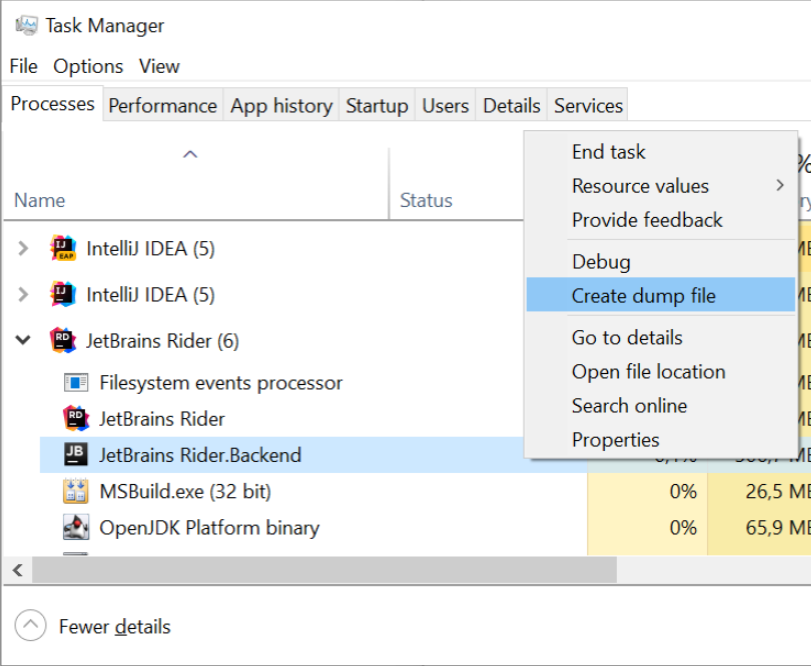Select the JetBrains Rider (6) row text
This screenshot has width=811, height=666.
pos(162,341)
